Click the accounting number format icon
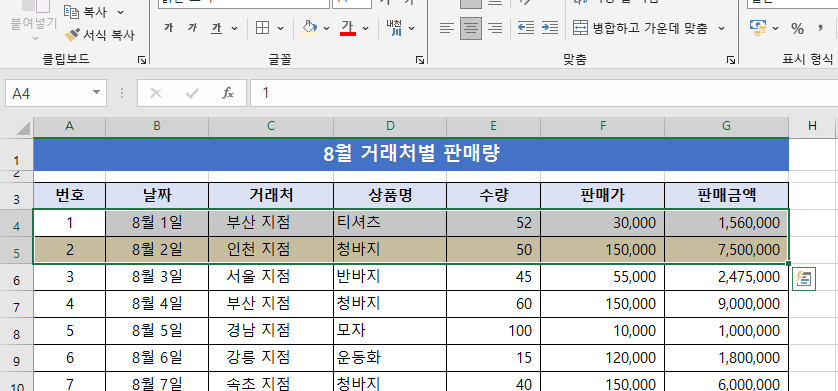Screen dimensions: 838x391 tap(757, 27)
